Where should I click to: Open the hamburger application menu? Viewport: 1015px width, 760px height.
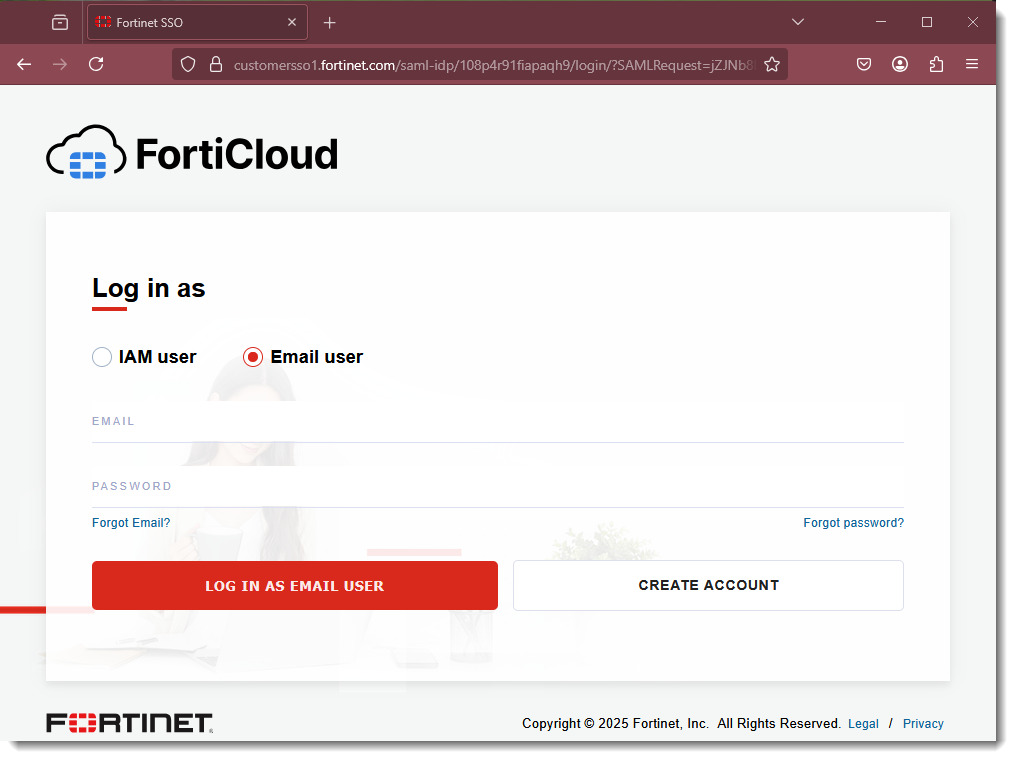(971, 64)
